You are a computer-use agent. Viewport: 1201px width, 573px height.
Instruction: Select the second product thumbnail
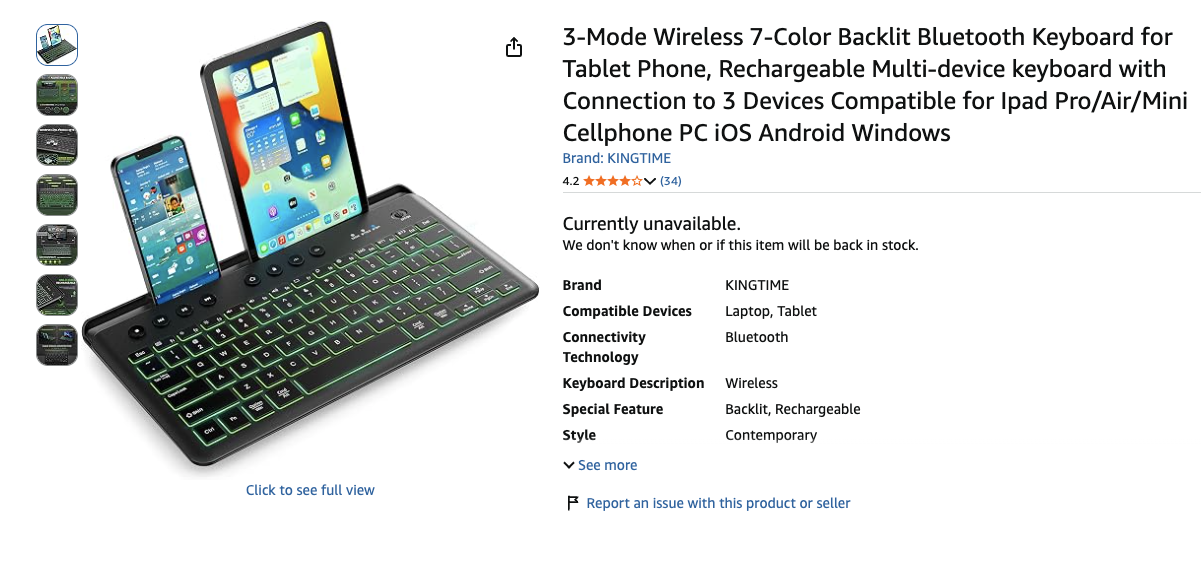57,95
